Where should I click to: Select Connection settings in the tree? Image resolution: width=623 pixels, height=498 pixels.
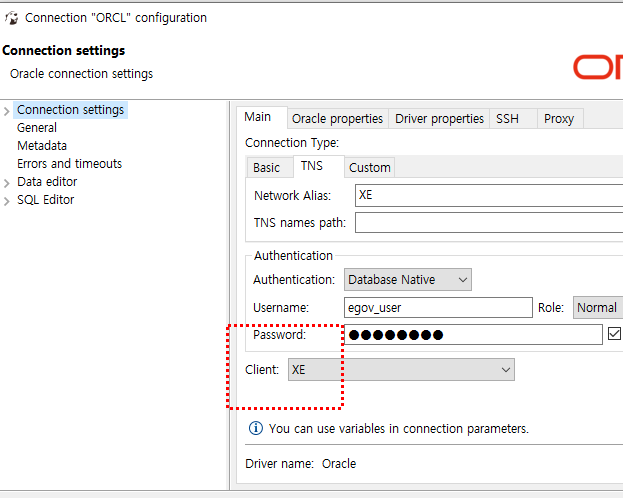point(70,110)
